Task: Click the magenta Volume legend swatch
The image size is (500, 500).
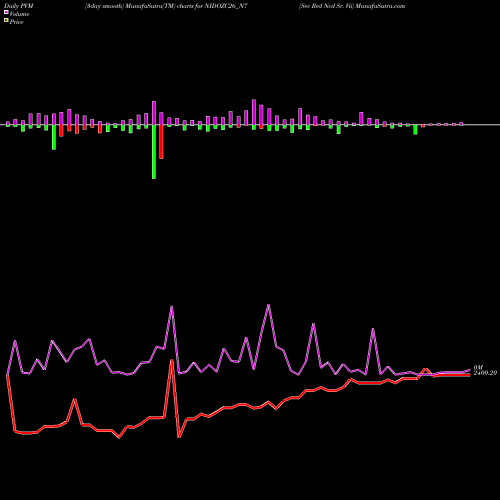Action: [6, 13]
